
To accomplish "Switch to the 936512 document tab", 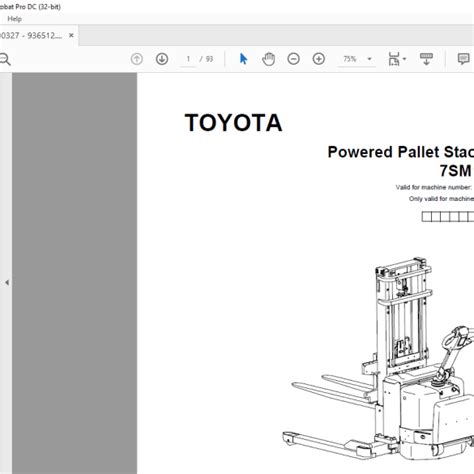I will point(31,36).
